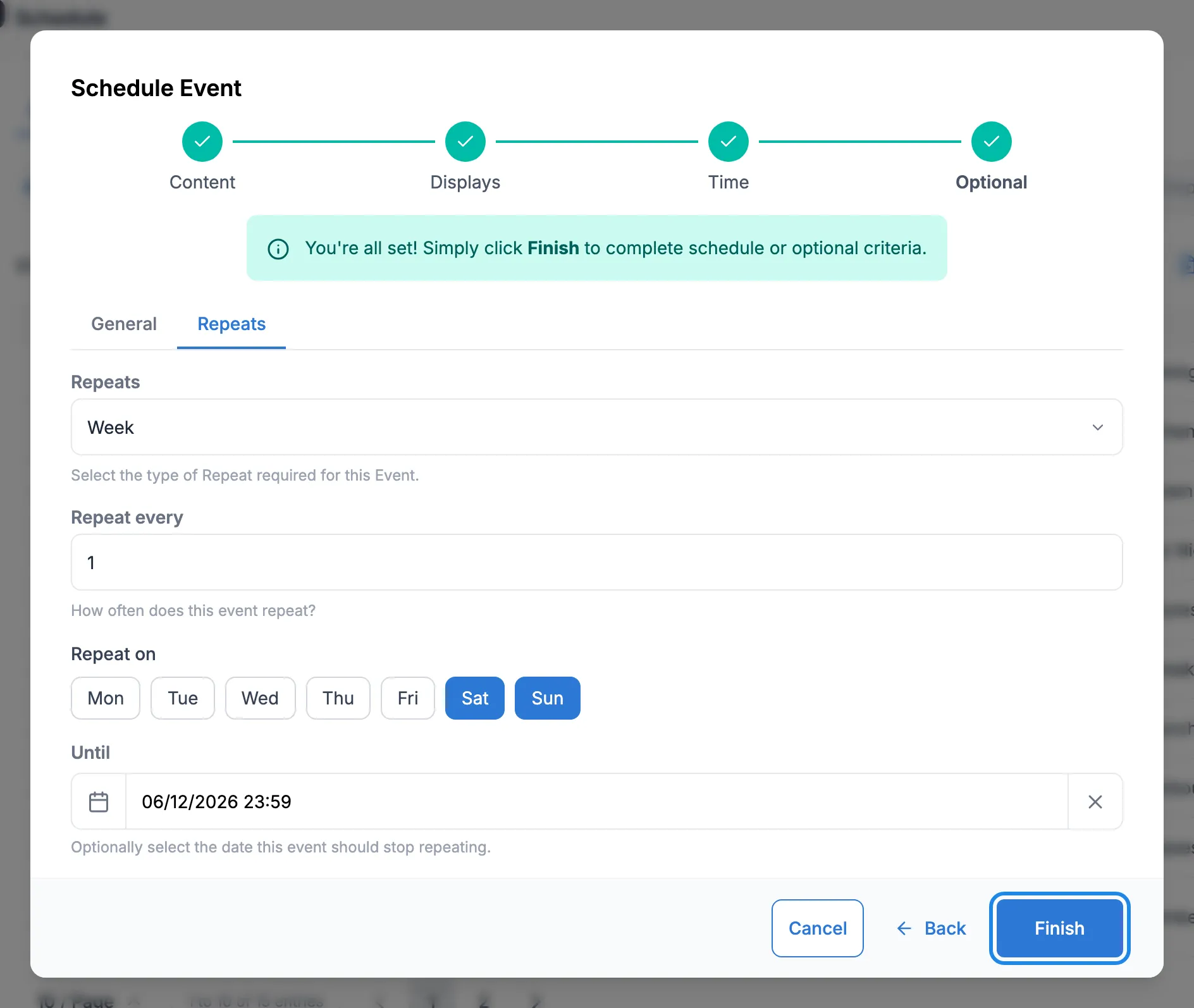Click the Finish button
This screenshot has width=1194, height=1008.
1060,928
